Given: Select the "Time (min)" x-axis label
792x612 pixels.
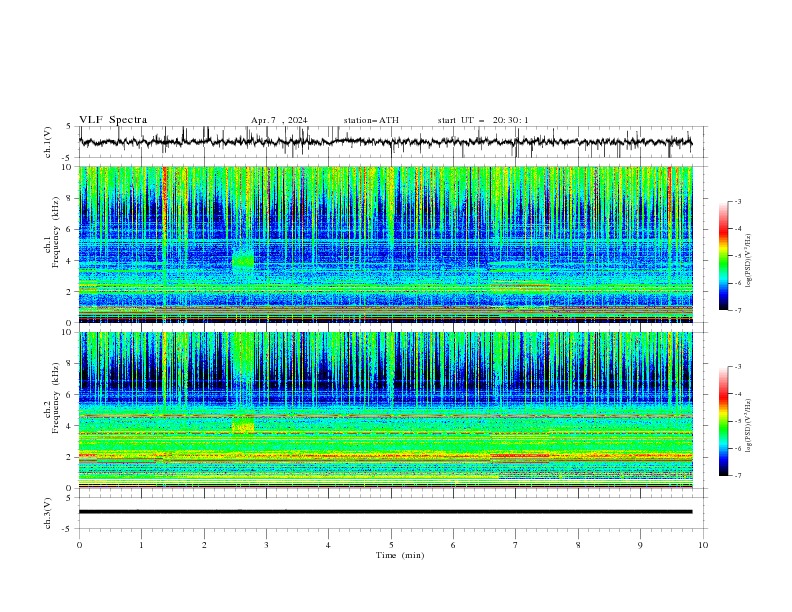Looking at the screenshot, I should tap(400, 555).
